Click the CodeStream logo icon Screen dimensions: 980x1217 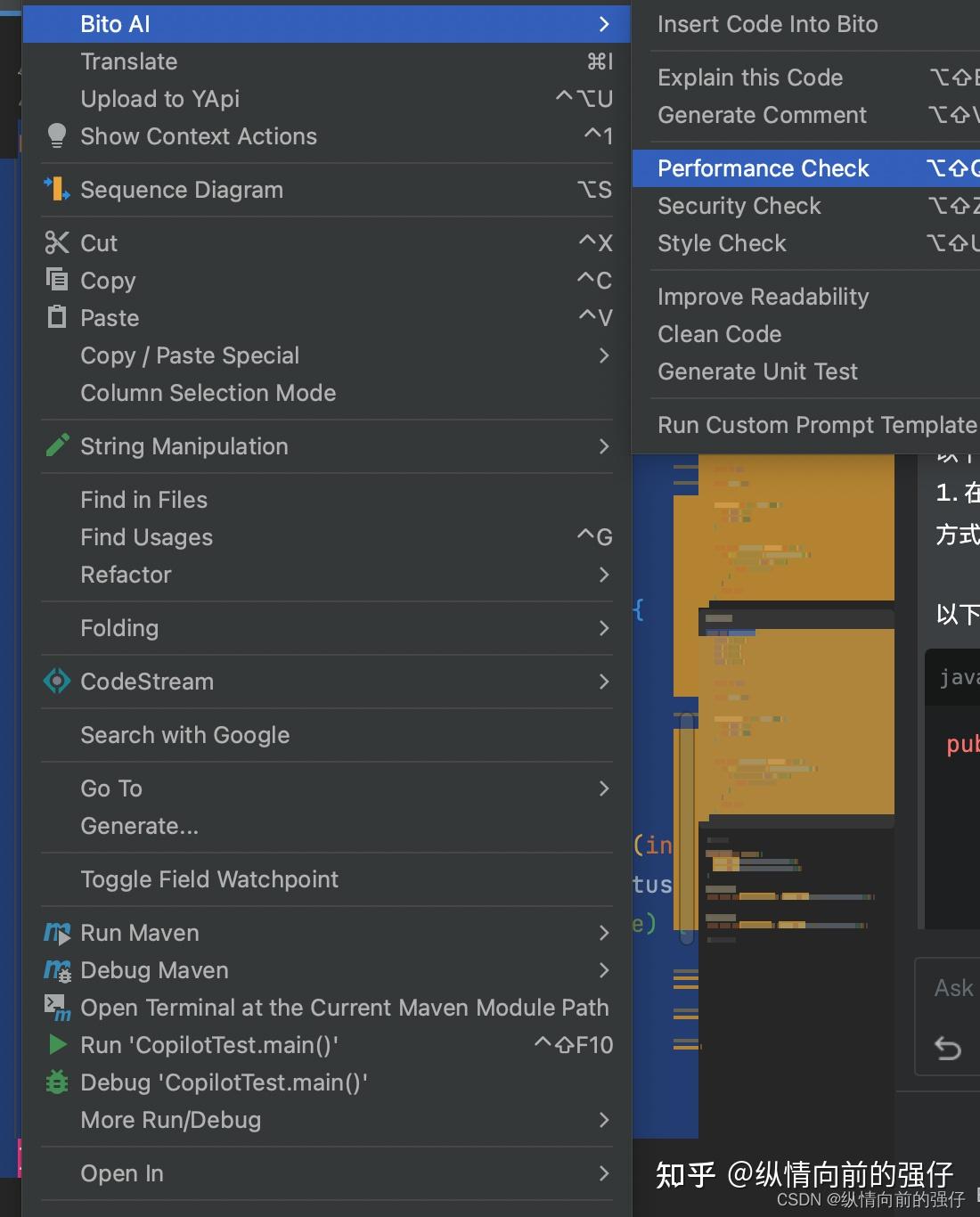(57, 682)
